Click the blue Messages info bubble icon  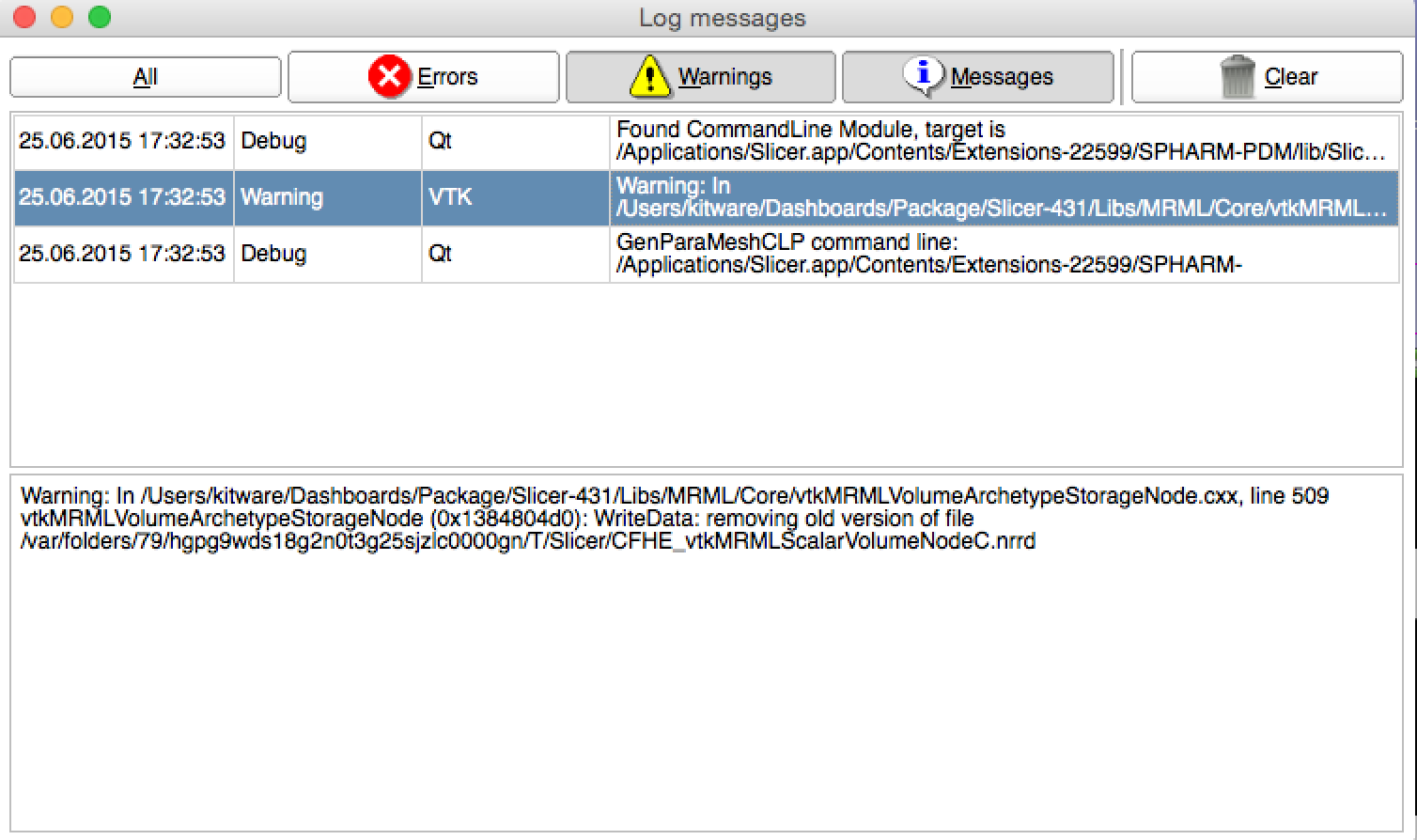point(924,75)
